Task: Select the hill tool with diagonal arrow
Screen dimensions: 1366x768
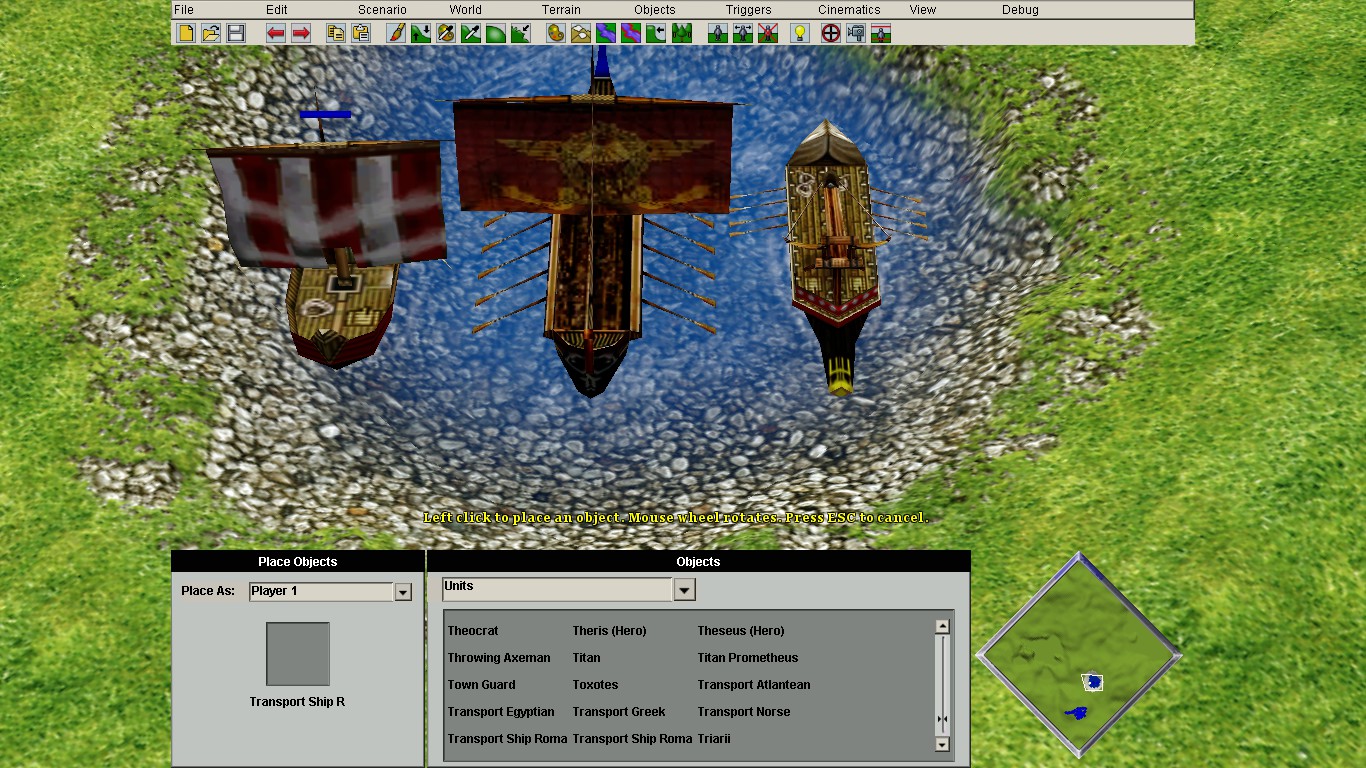Action: (521, 33)
